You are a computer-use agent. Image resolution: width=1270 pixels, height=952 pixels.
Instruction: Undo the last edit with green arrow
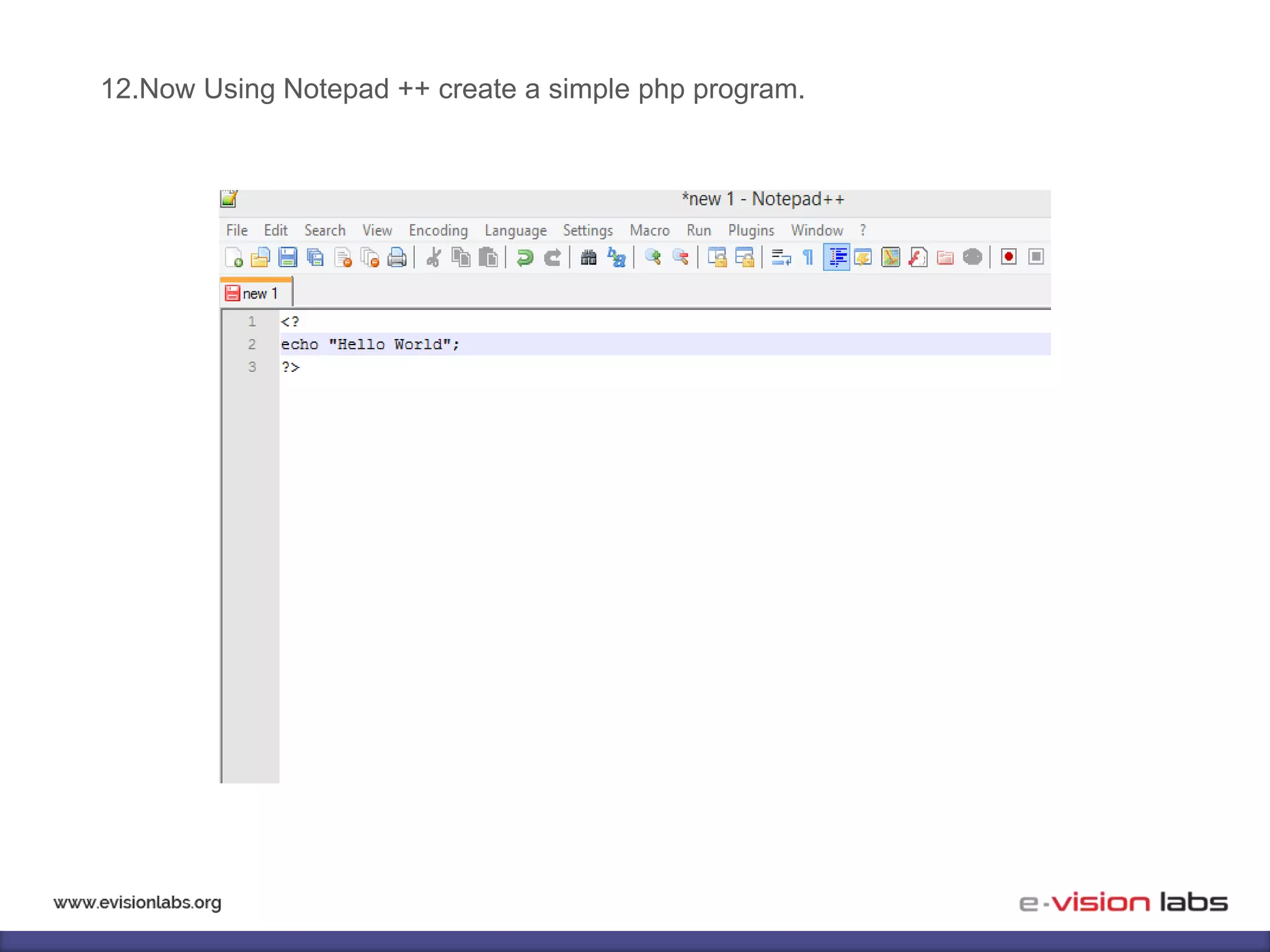(525, 257)
